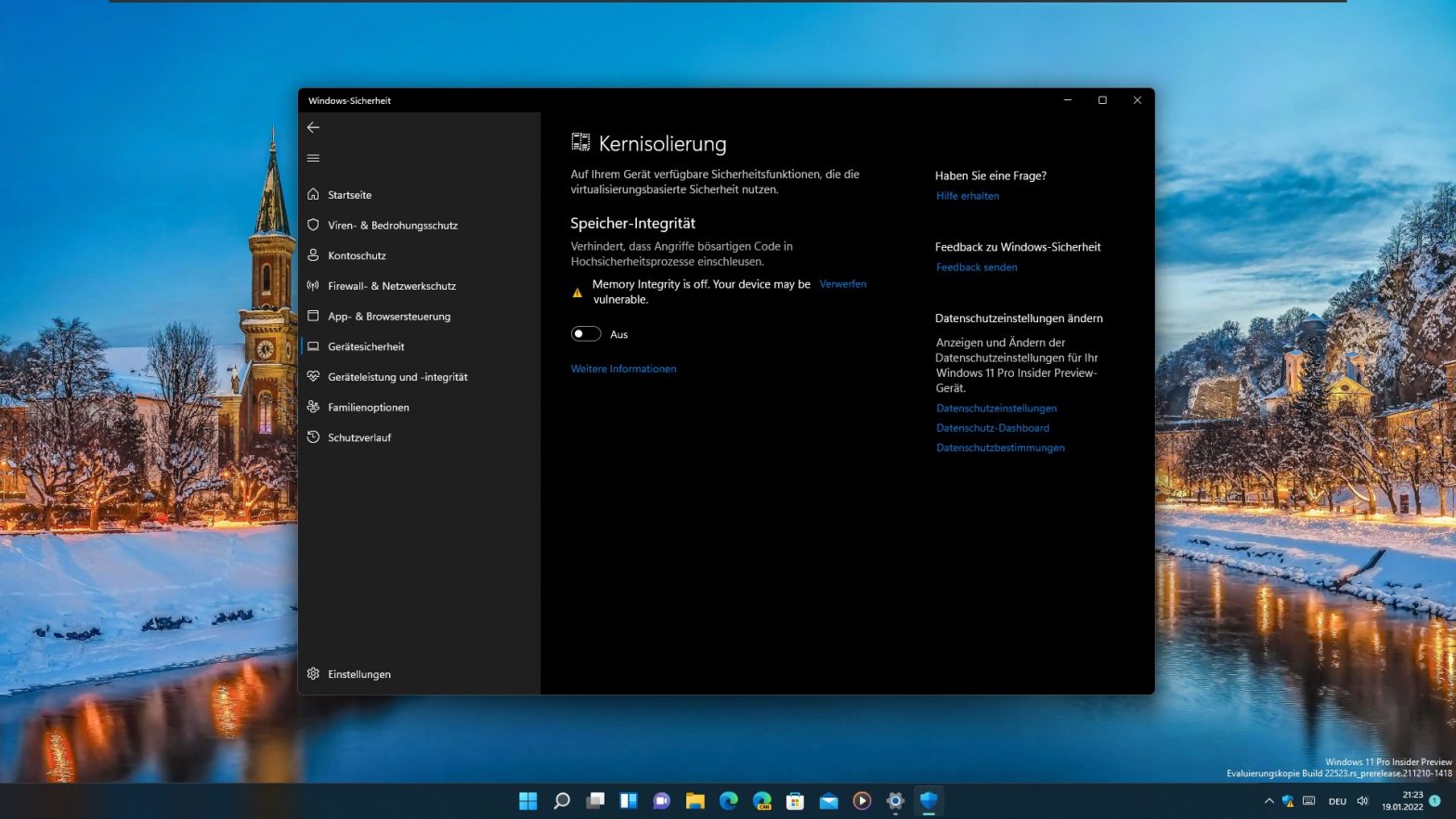Click the back arrow in Windows-Sicherheit
1456x819 pixels.
click(x=313, y=127)
